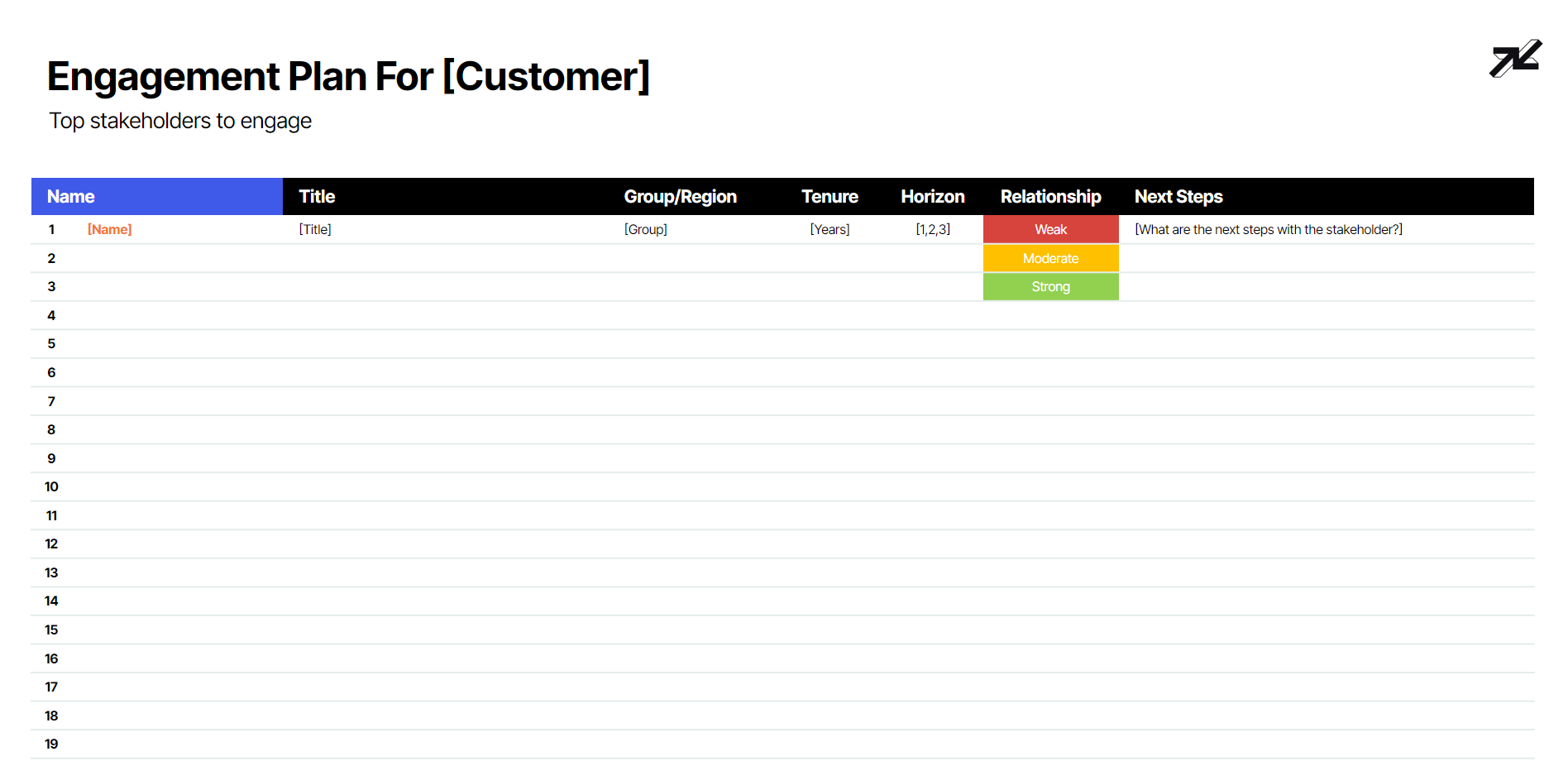
Task: Click the Relationship column header
Action: (1050, 197)
